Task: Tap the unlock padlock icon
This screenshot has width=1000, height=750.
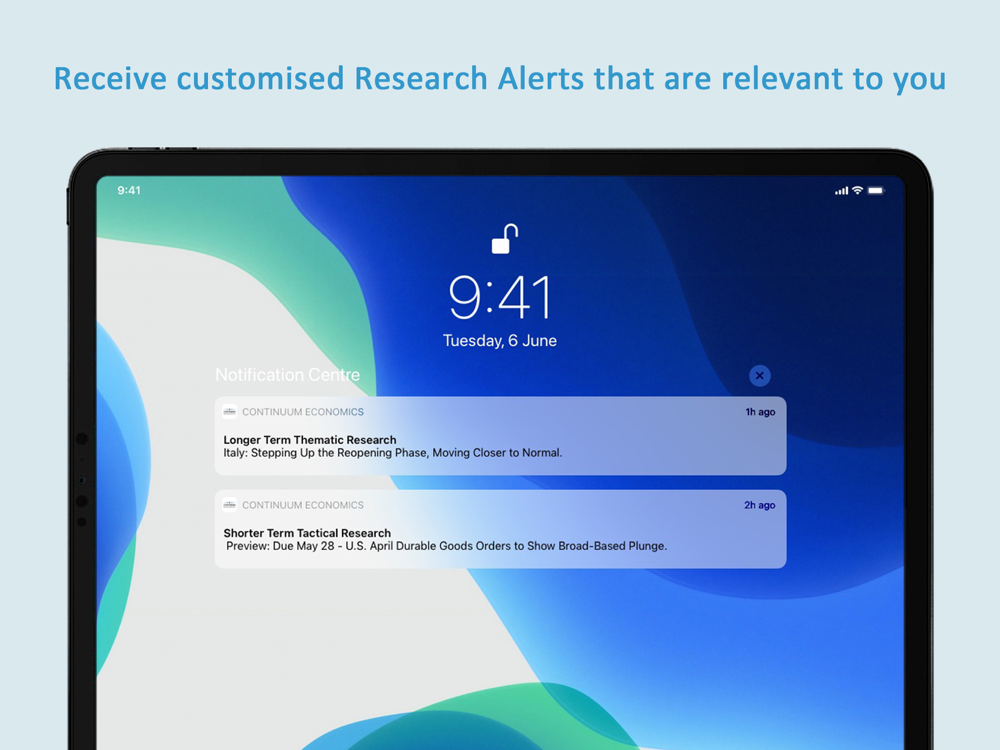Action: point(504,239)
